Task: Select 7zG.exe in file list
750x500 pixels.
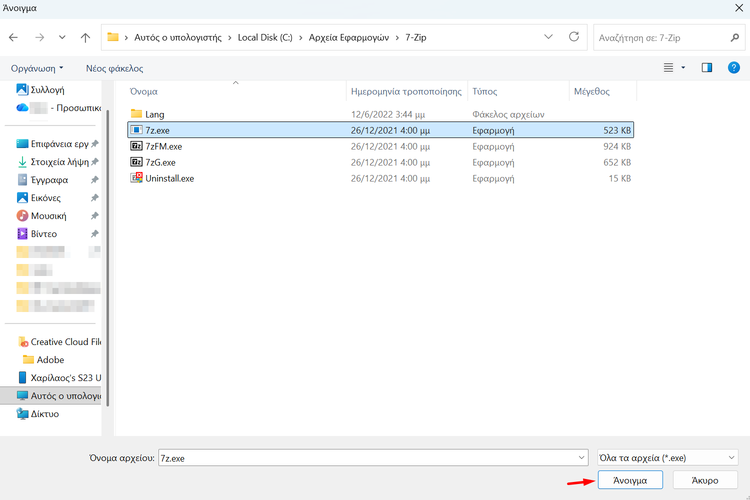Action: [x=160, y=162]
